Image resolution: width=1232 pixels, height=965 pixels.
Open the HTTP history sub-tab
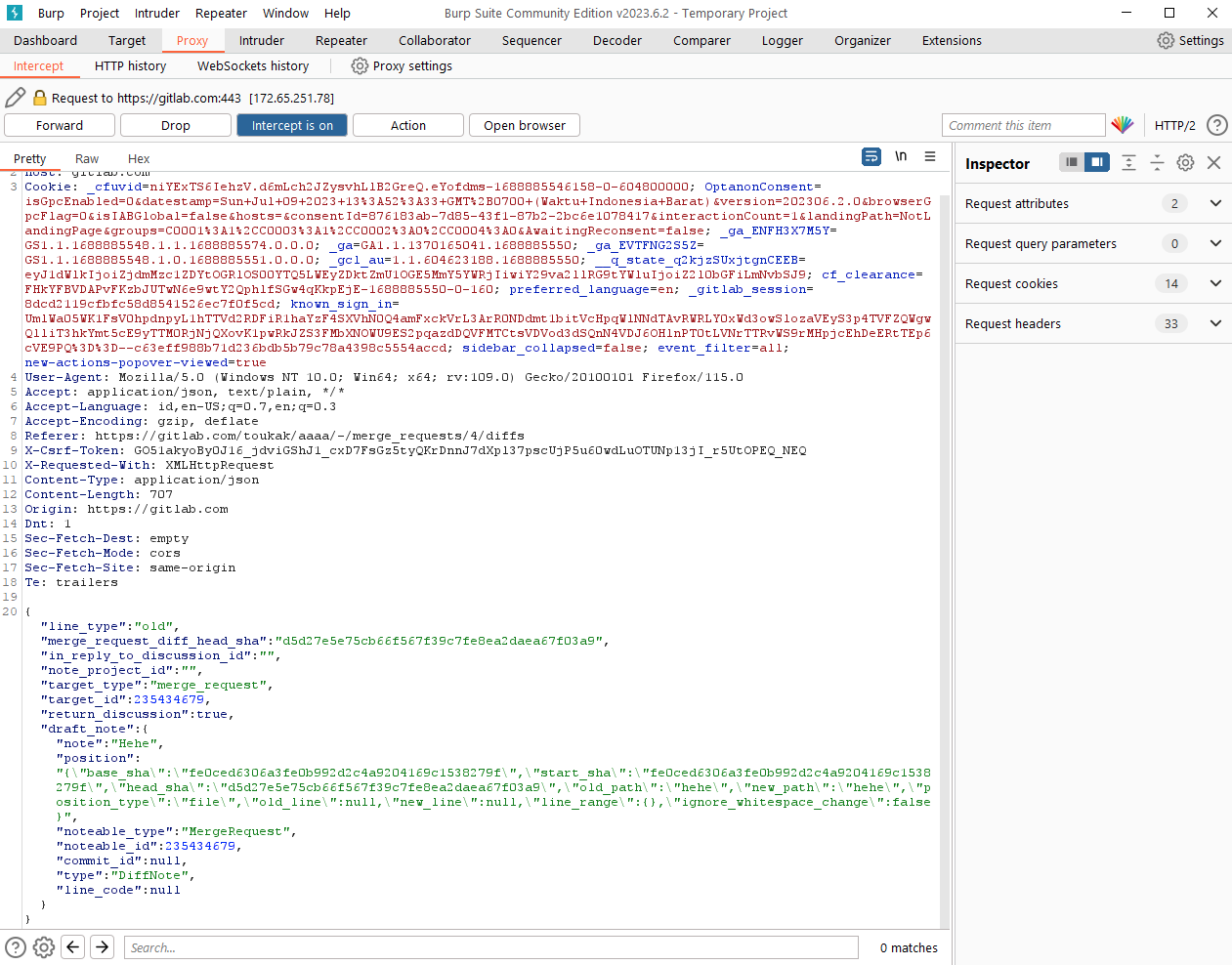tap(130, 65)
